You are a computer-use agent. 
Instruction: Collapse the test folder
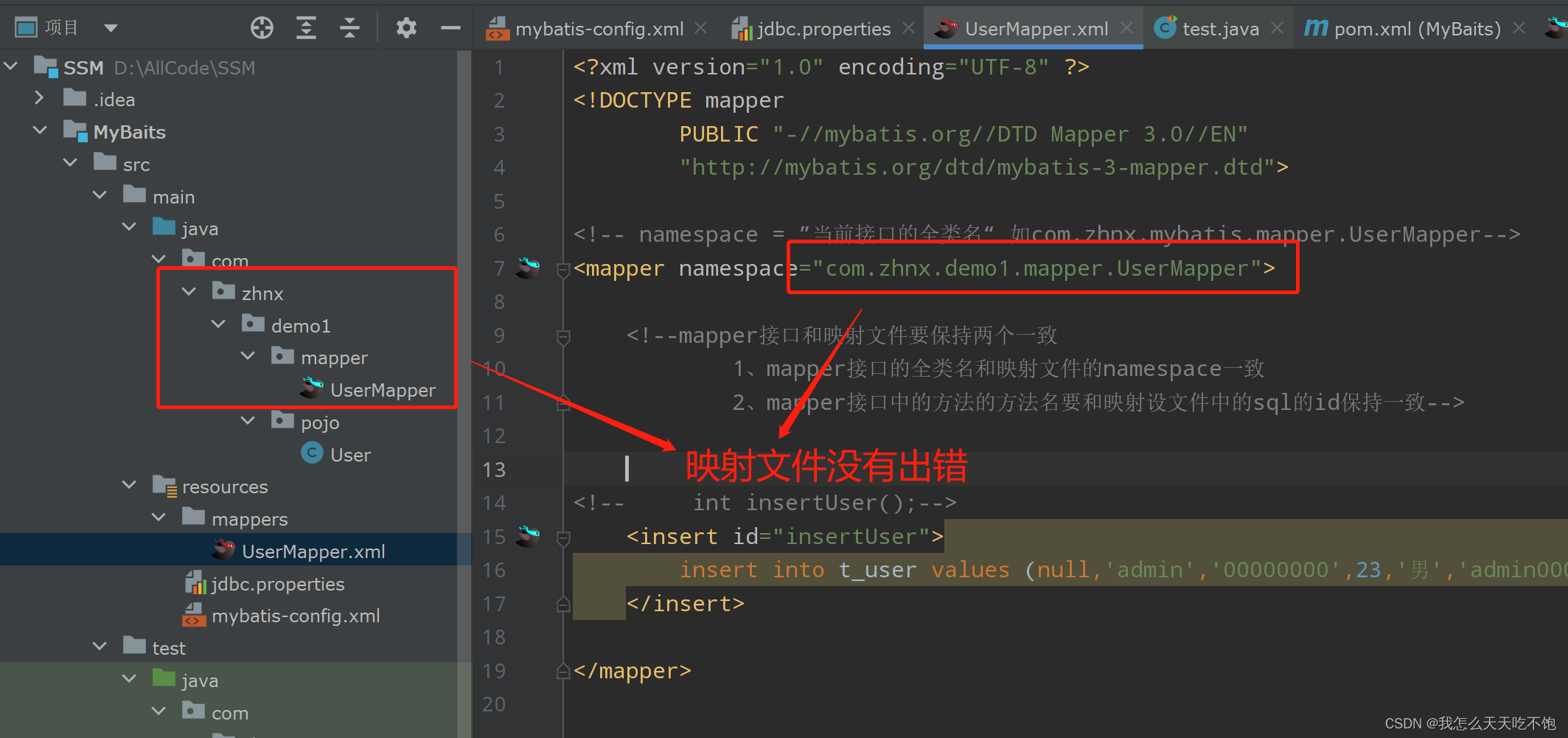[100, 647]
